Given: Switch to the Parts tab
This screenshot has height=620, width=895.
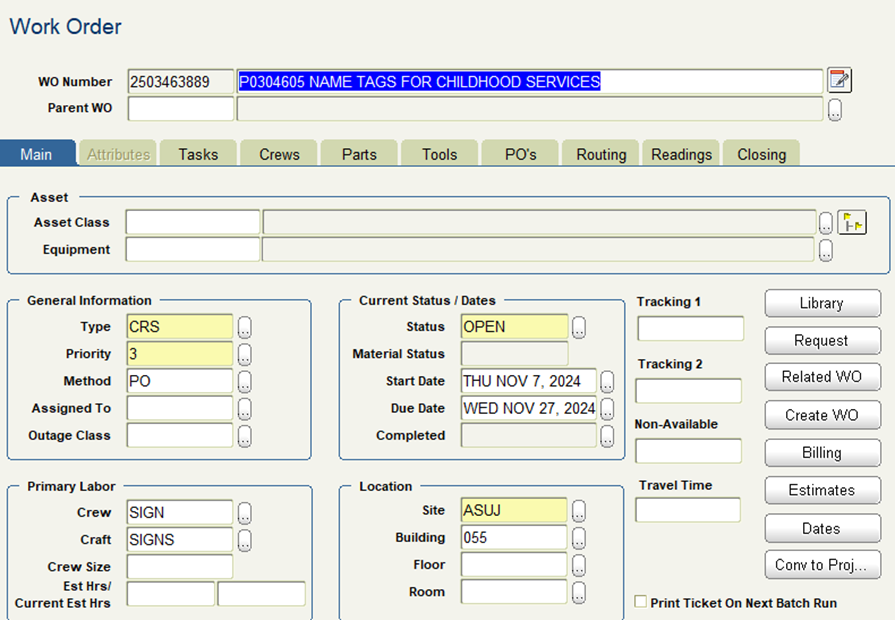Looking at the screenshot, I should click(x=359, y=154).
